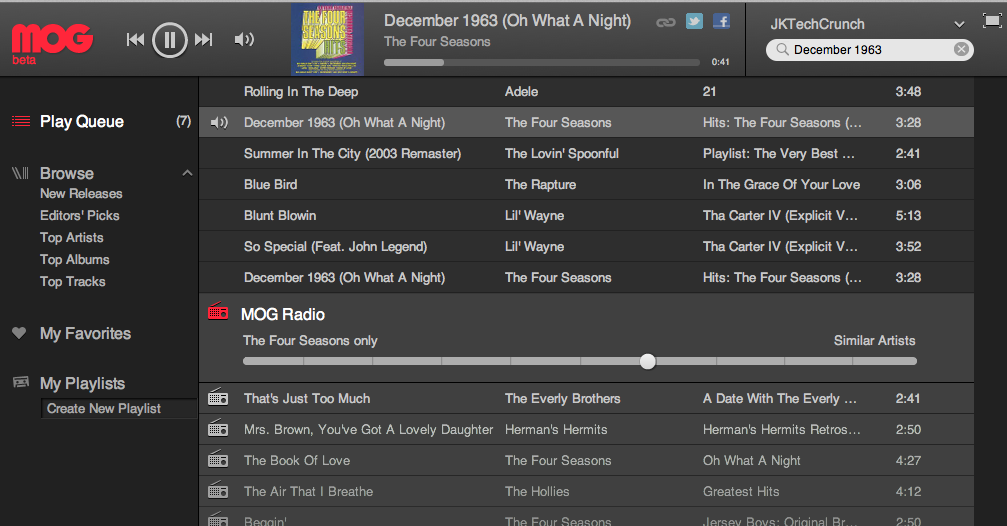
Task: Click the Browse library icon
Action: 21,173
